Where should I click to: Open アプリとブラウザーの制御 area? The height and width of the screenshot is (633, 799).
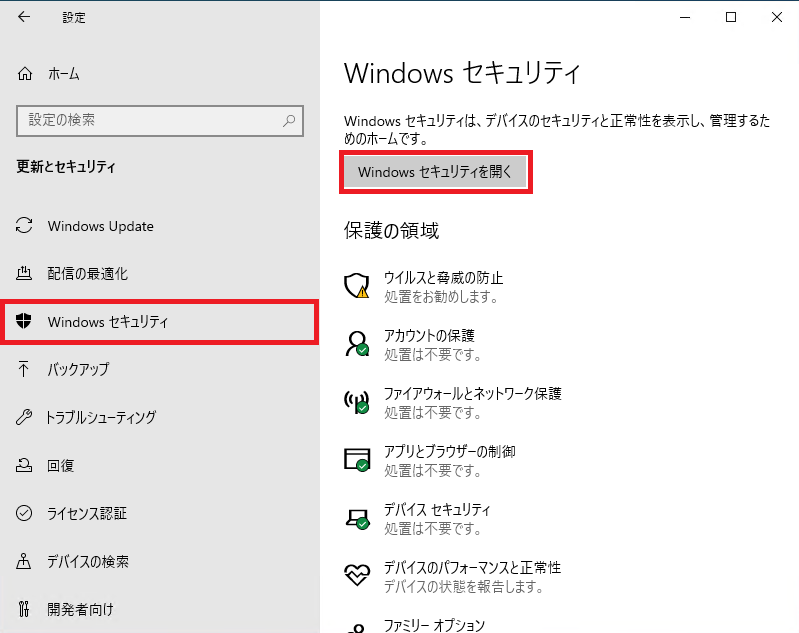click(449, 452)
